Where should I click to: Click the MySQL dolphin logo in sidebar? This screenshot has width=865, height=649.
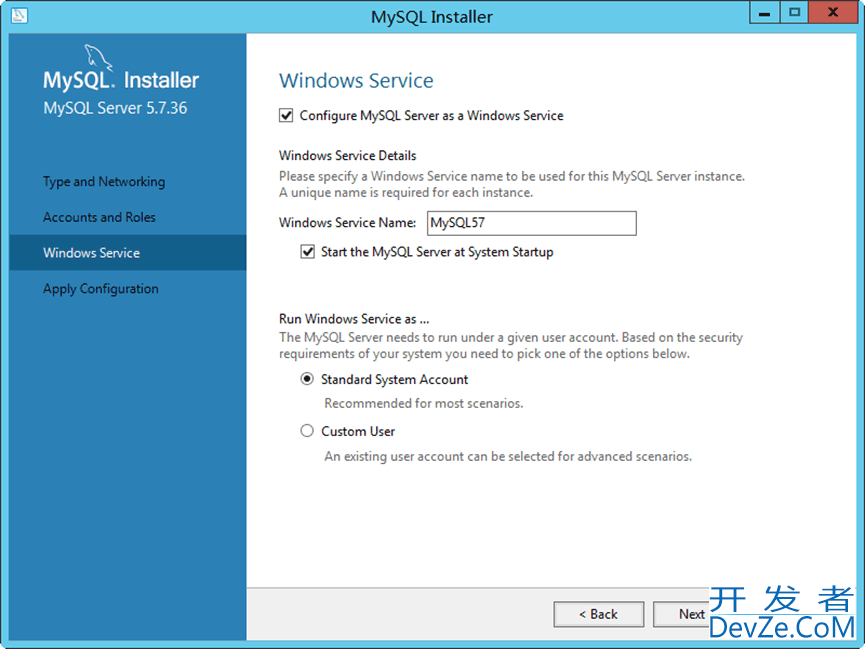(x=98, y=57)
